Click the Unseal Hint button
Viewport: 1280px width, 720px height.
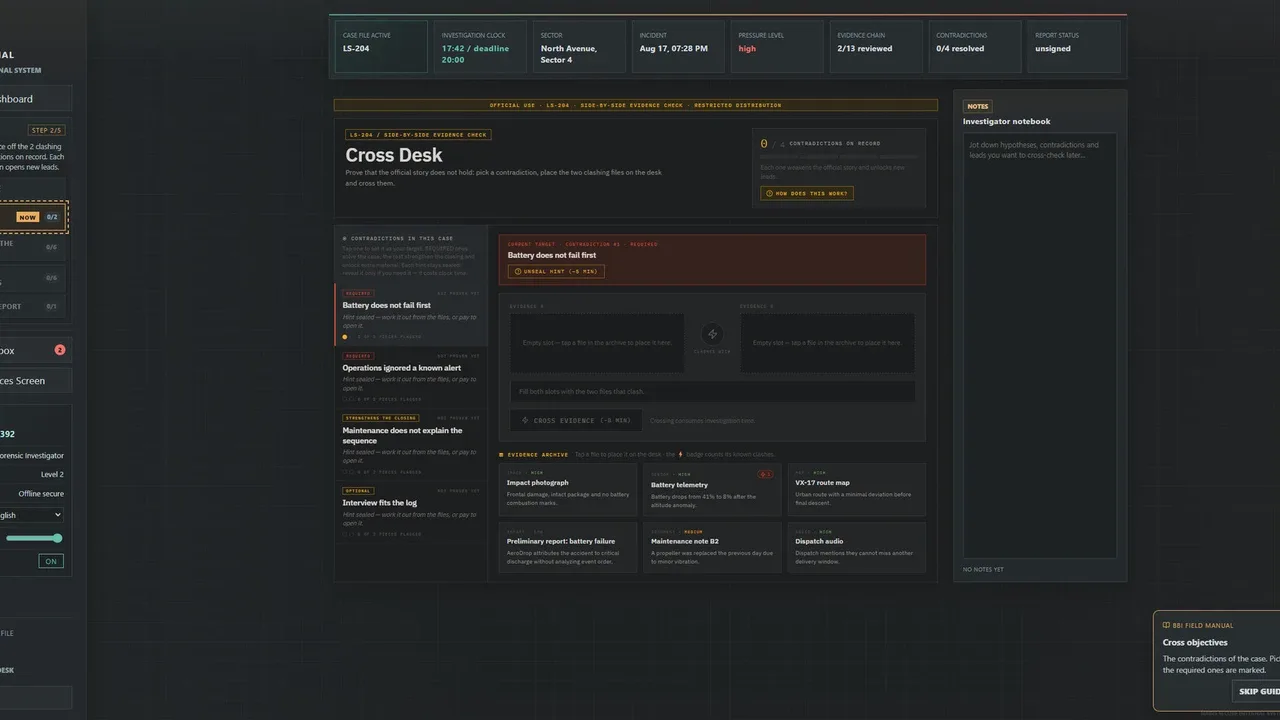[556, 271]
